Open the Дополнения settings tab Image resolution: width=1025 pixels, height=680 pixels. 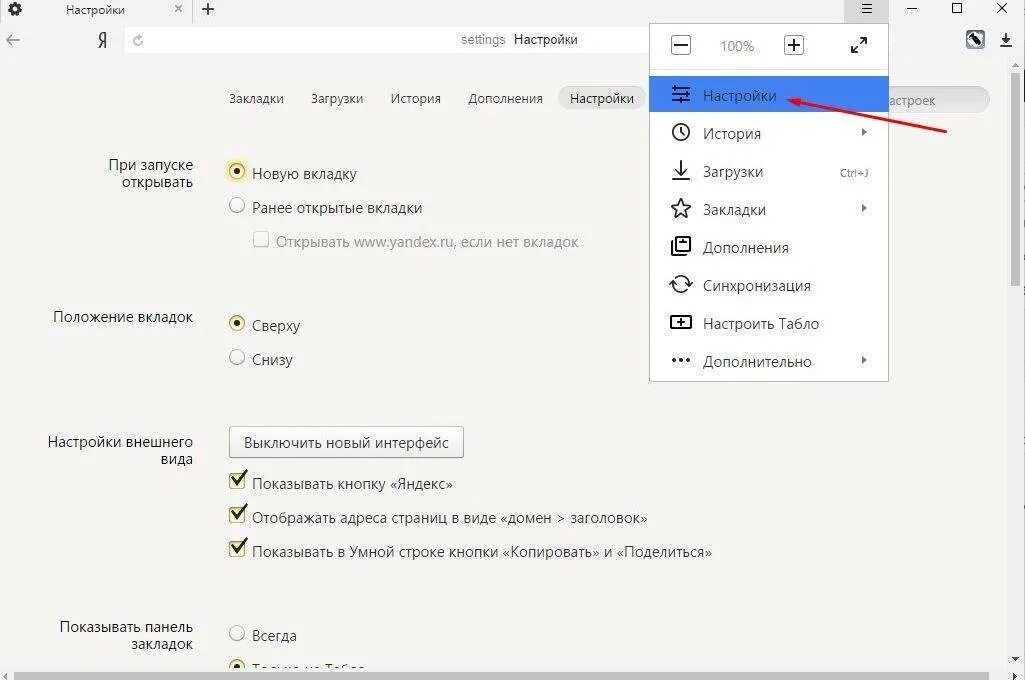pos(505,99)
